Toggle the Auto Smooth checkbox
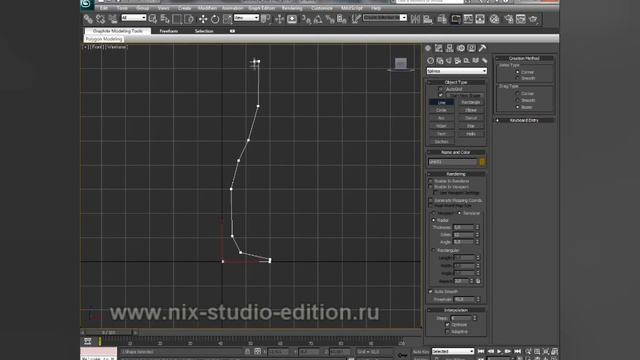This screenshot has width=640, height=360. 431,291
